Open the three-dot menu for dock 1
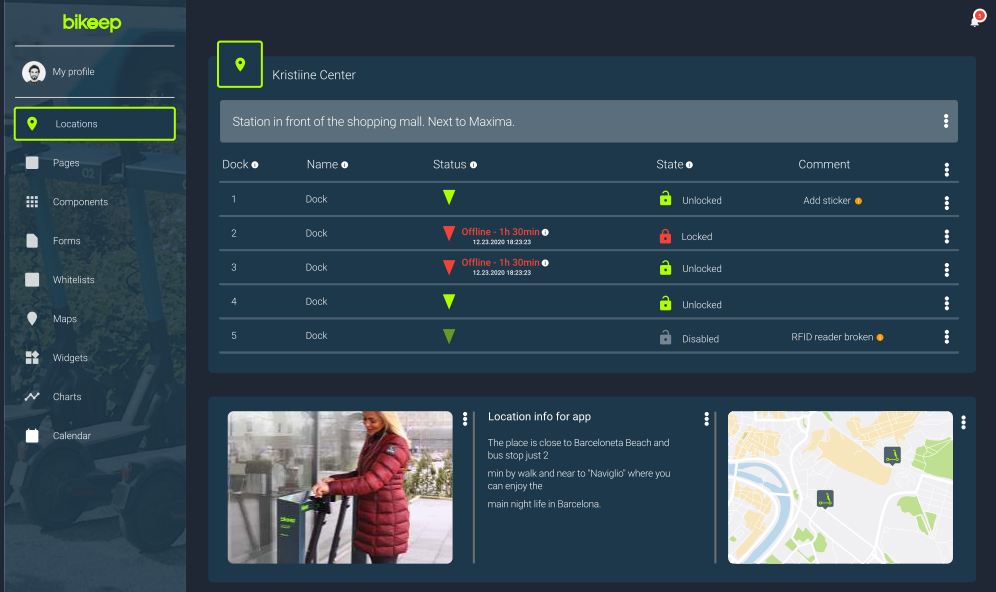The height and width of the screenshot is (592, 996). [x=946, y=203]
